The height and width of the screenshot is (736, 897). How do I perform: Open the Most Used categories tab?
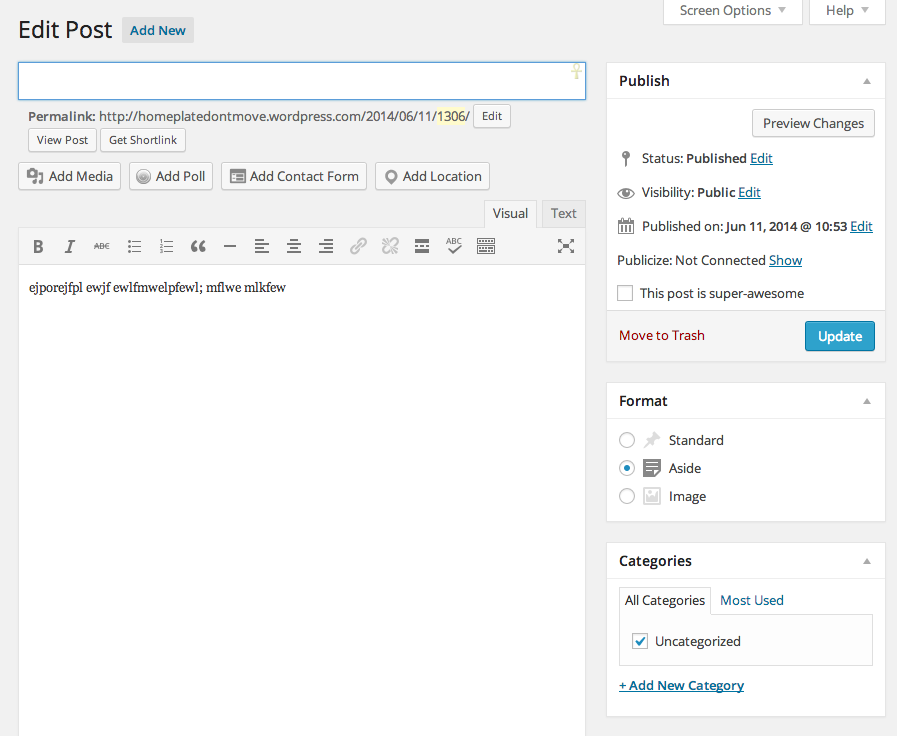tap(751, 600)
